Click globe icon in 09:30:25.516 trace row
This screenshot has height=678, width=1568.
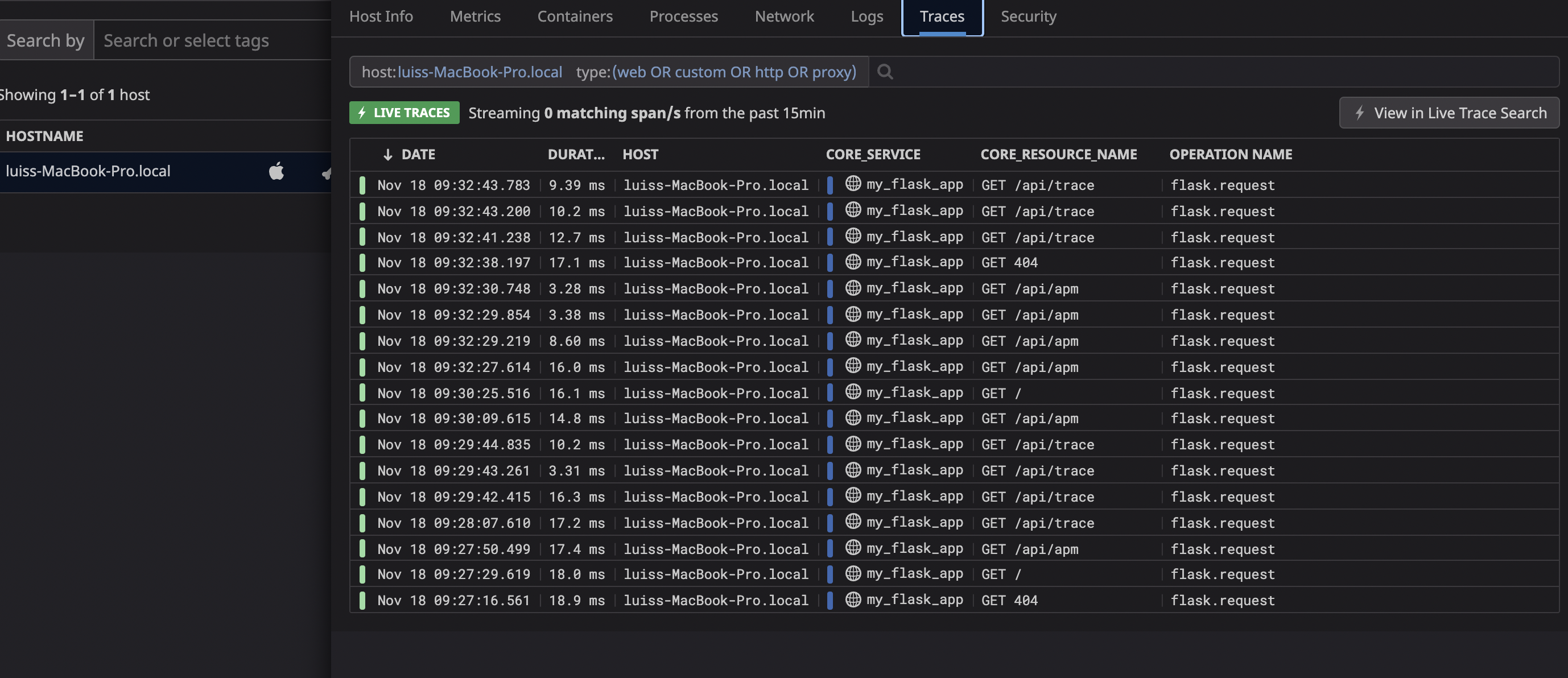click(853, 392)
